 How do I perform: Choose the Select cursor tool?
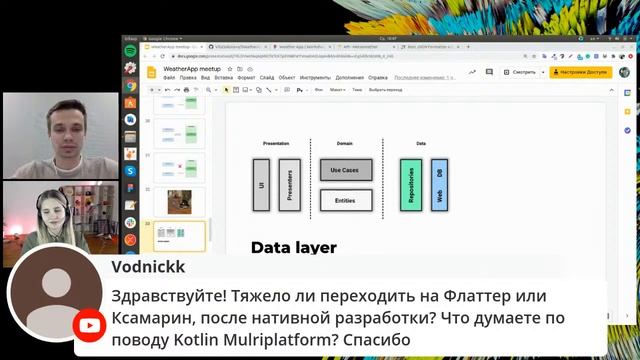(x=227, y=90)
